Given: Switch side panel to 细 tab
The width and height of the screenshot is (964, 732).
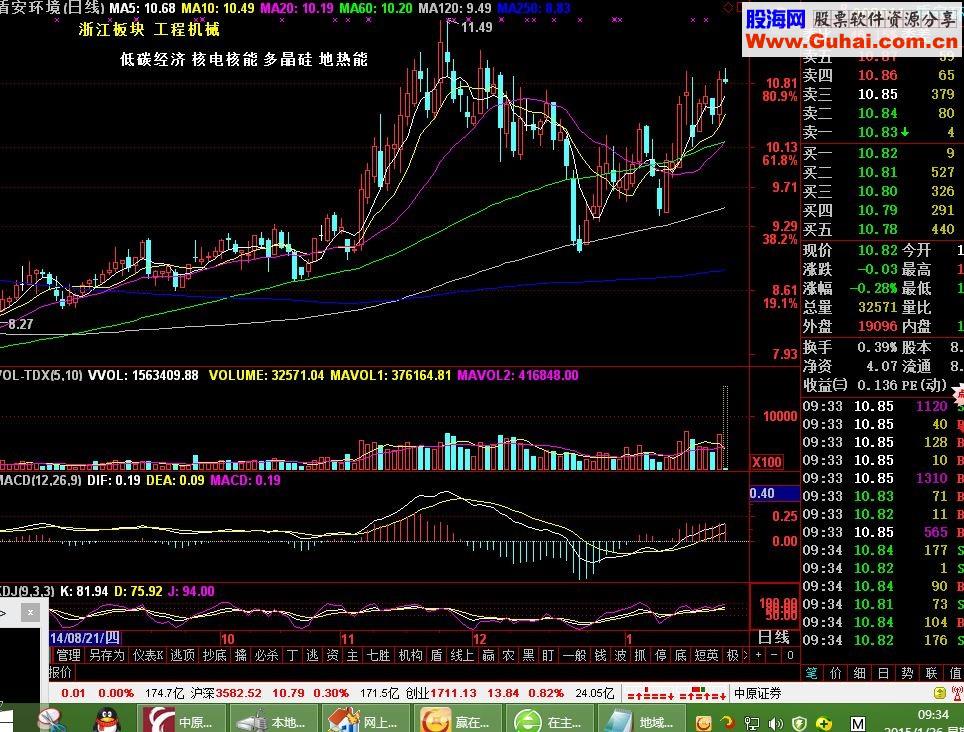Looking at the screenshot, I should pyautogui.click(x=859, y=674).
